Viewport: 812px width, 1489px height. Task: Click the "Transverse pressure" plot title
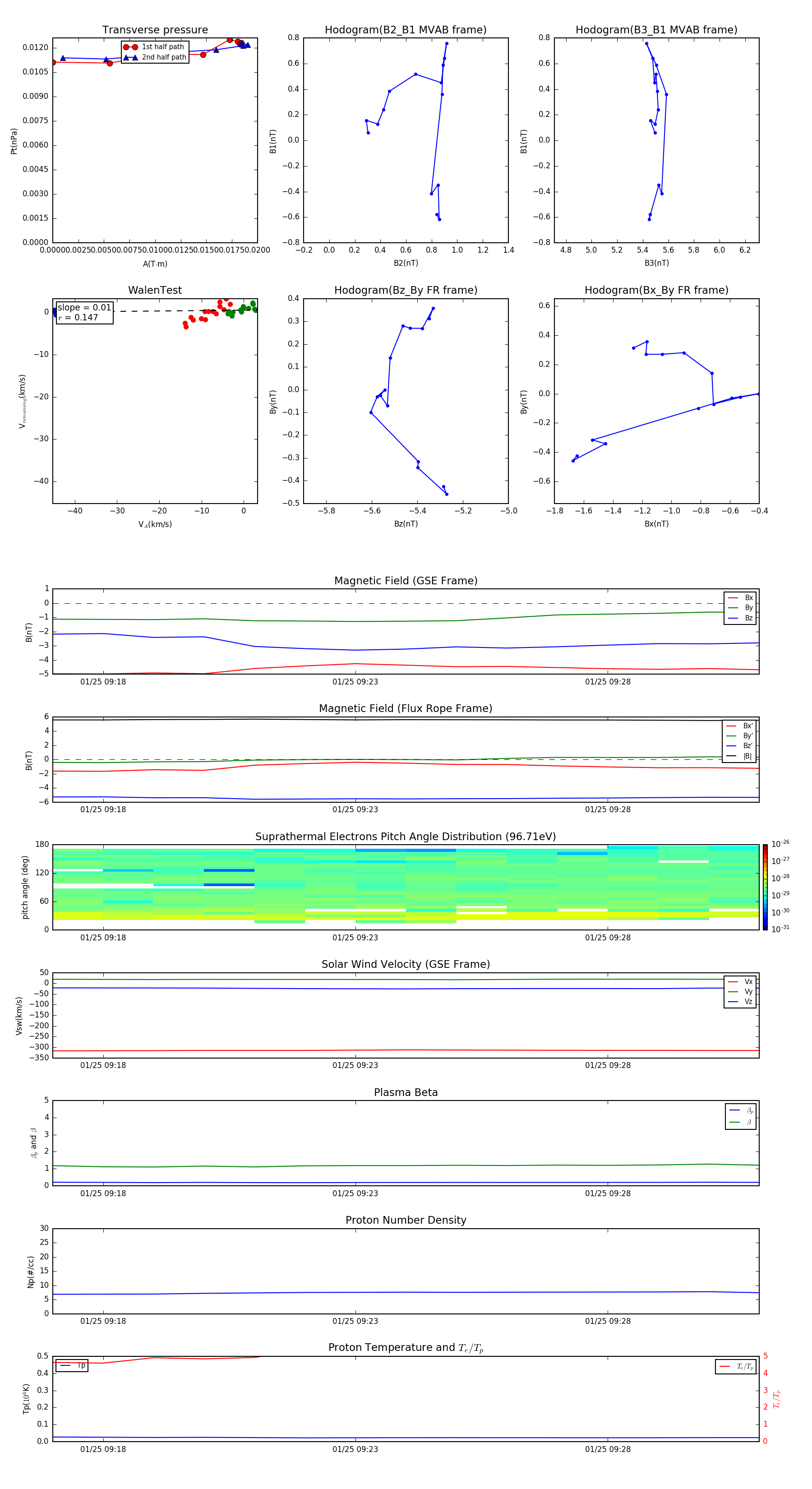tap(155, 30)
